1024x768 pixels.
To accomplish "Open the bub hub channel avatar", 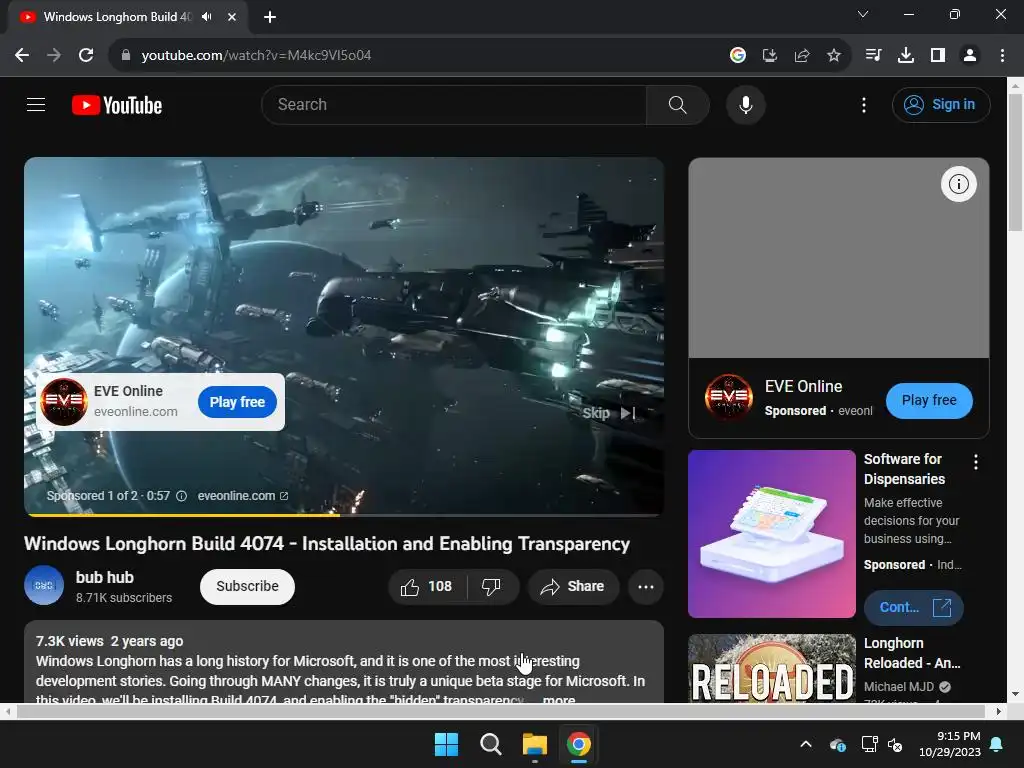I will pos(44,585).
